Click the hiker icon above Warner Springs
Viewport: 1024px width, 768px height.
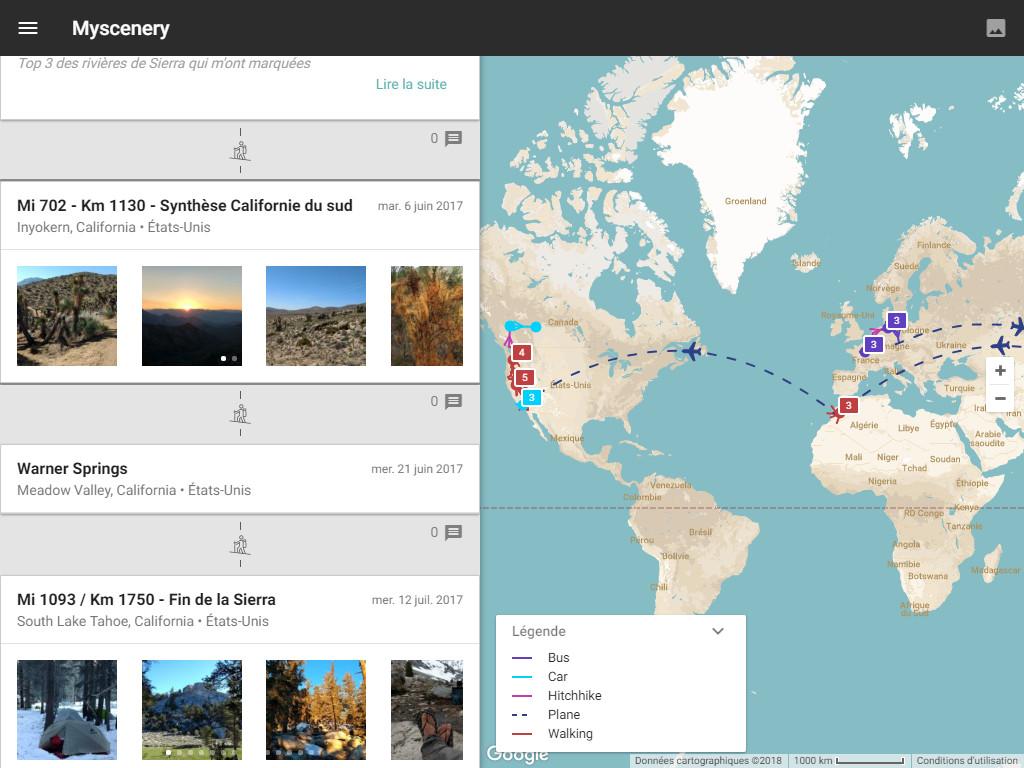click(240, 414)
